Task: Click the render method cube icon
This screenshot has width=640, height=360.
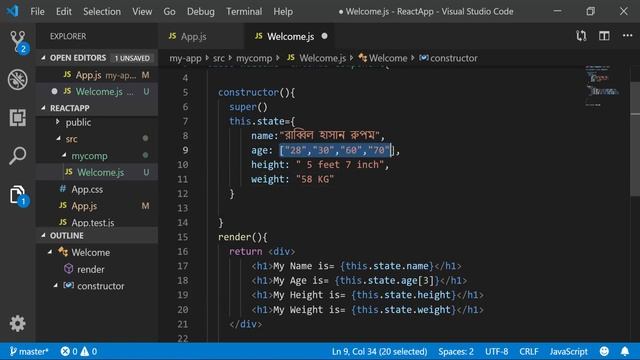Action: point(68,269)
